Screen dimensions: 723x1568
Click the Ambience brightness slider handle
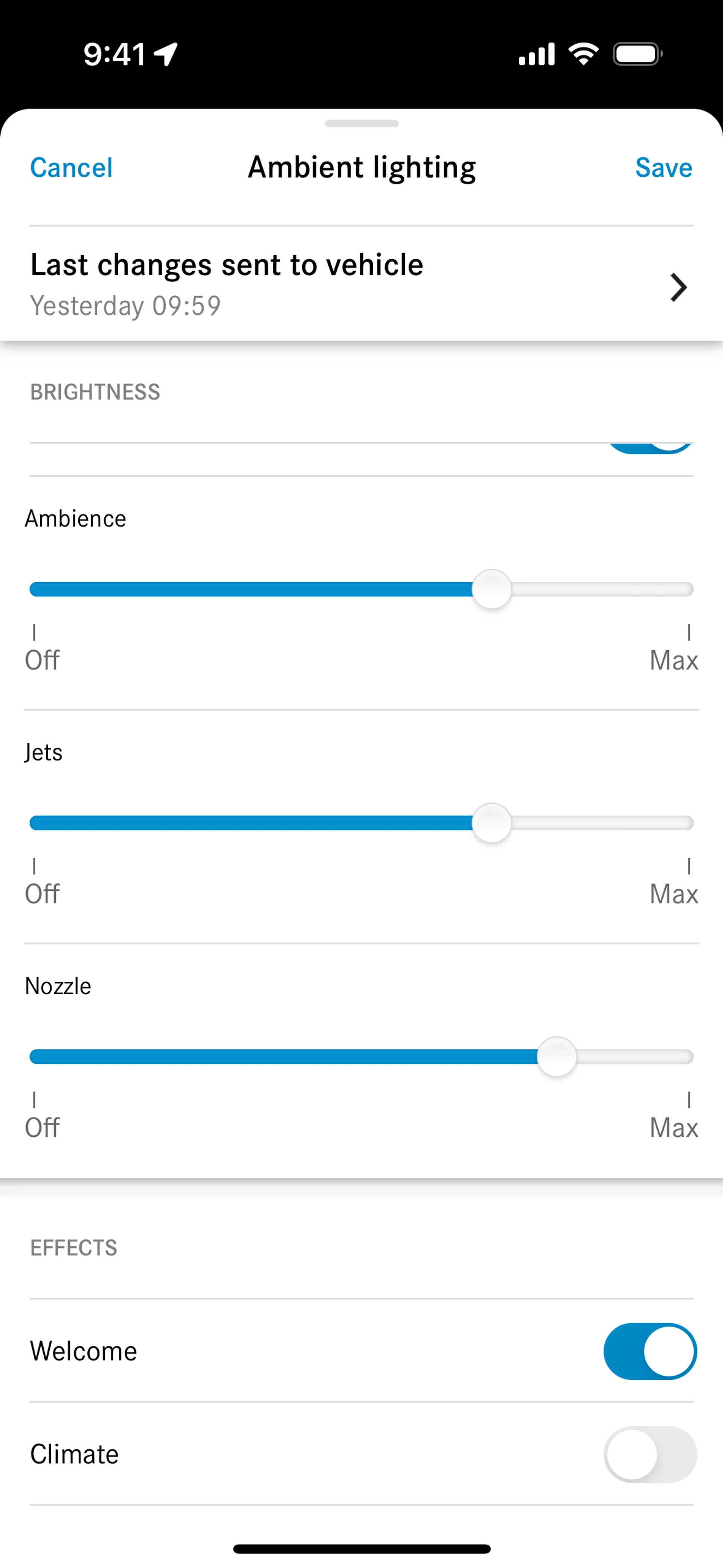click(492, 589)
